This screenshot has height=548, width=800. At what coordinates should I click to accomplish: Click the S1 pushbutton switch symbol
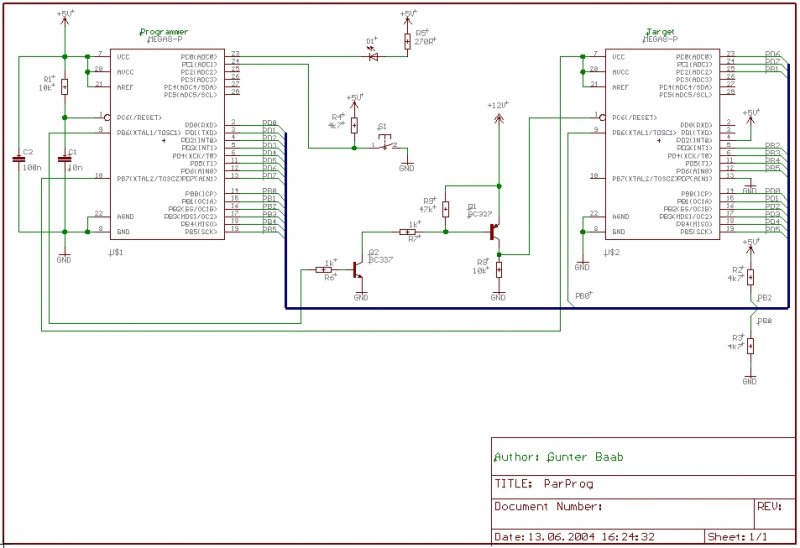pyautogui.click(x=384, y=145)
